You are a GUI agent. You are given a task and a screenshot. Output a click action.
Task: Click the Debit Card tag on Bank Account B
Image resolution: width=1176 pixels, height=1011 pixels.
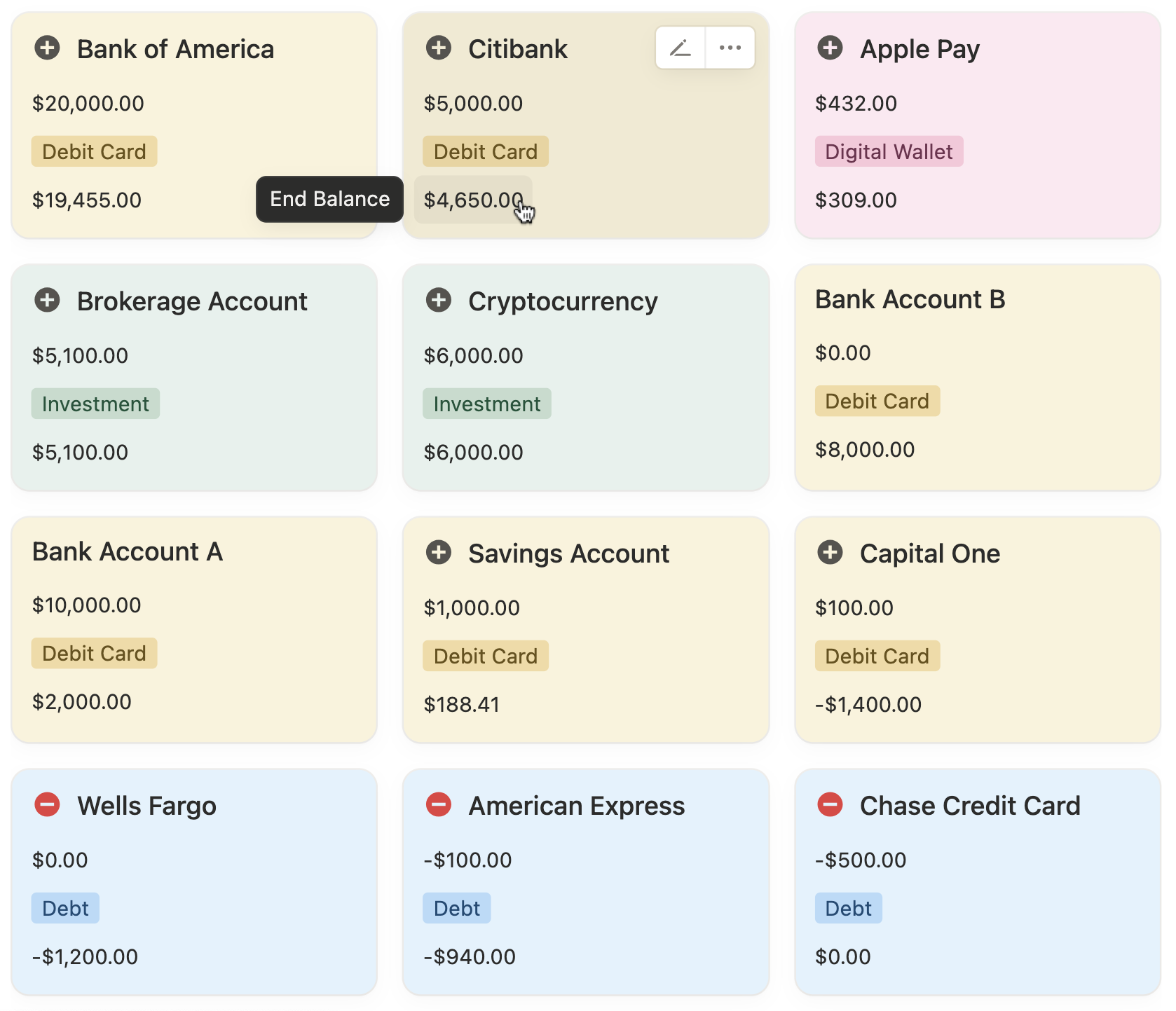point(877,401)
